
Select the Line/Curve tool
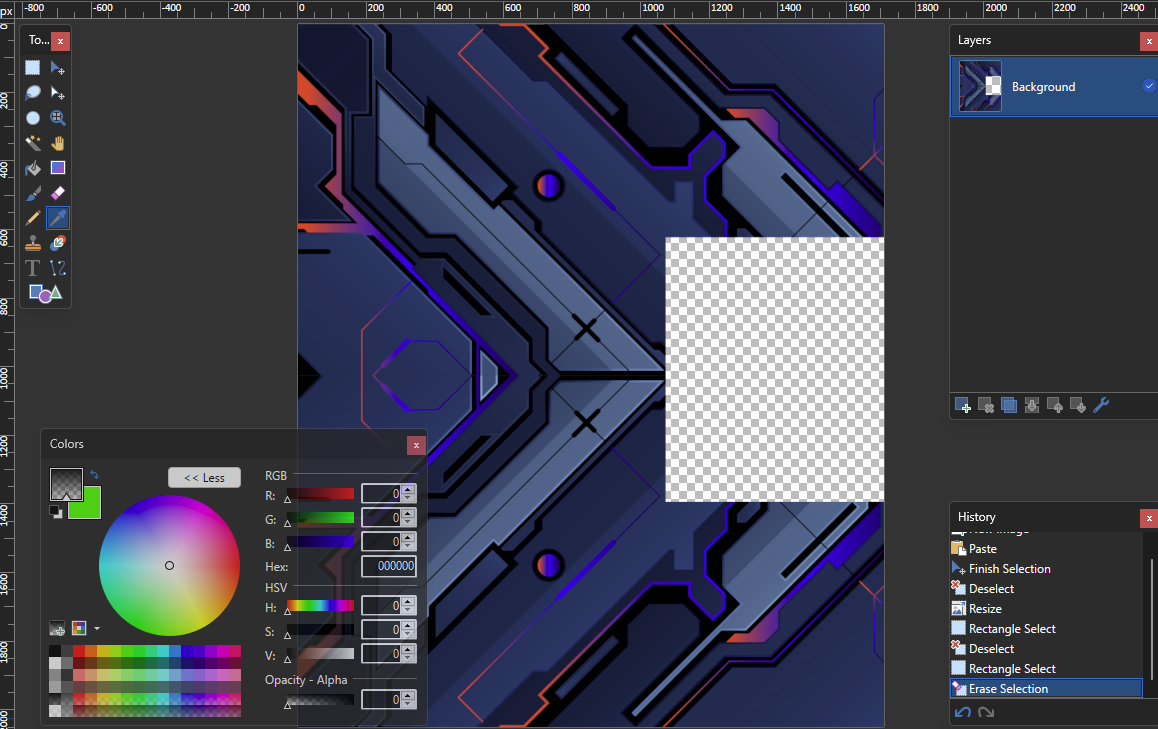point(58,268)
